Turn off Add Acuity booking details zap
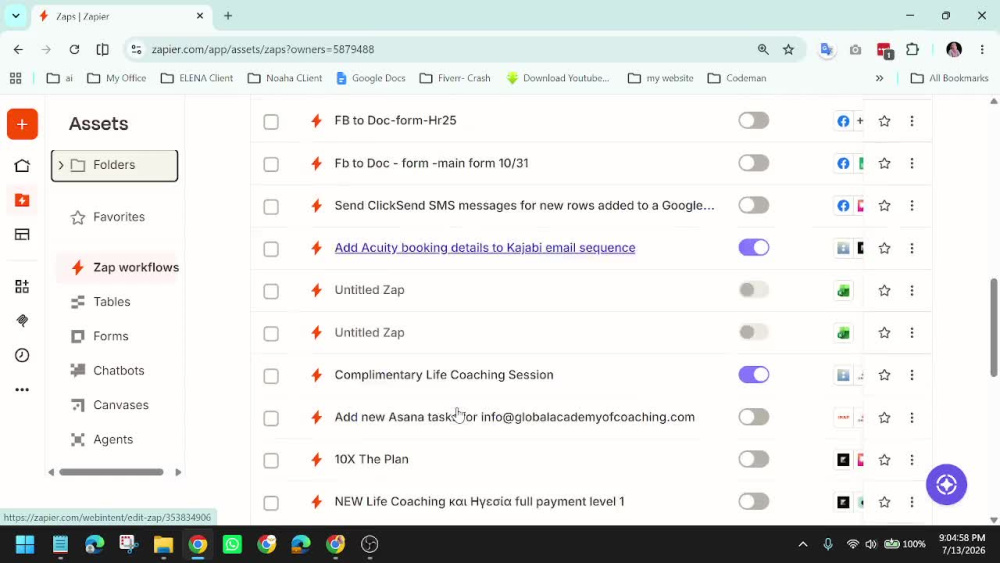 (753, 247)
